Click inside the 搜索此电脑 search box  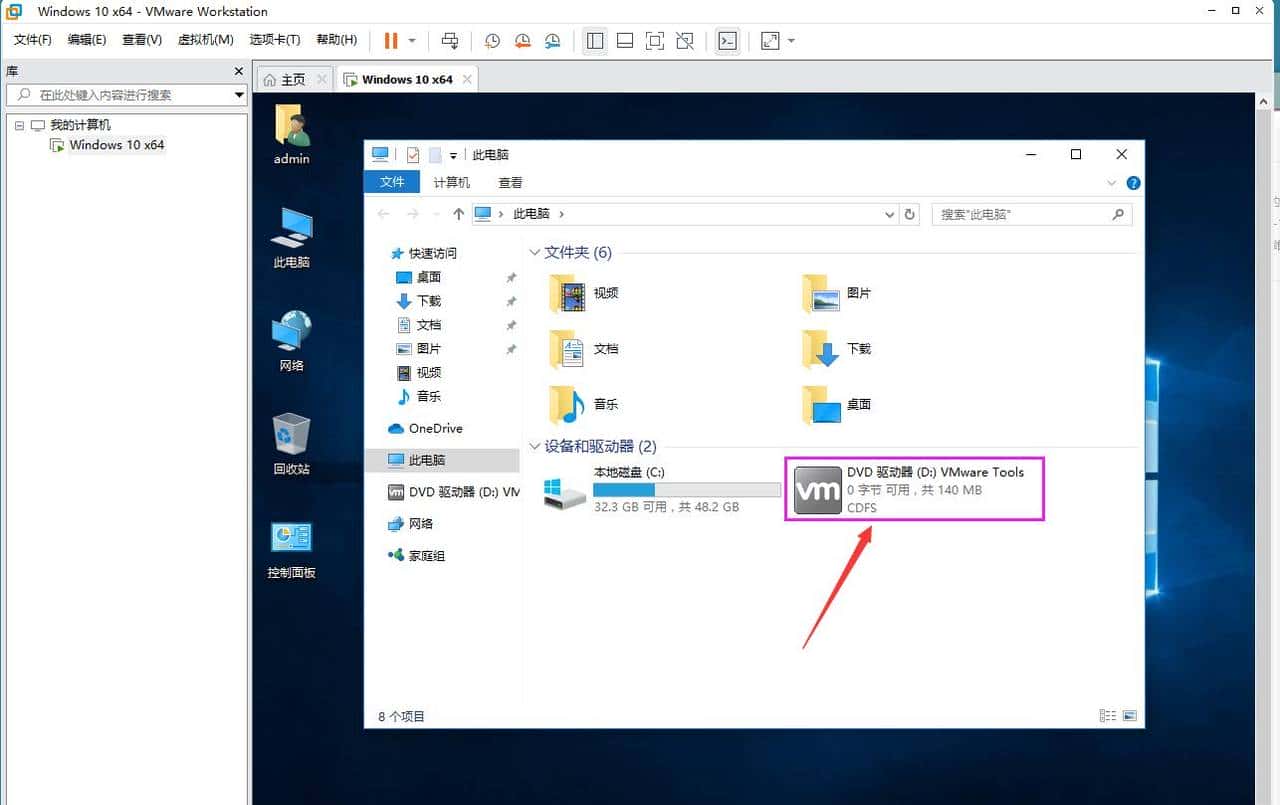pyautogui.click(x=1020, y=213)
